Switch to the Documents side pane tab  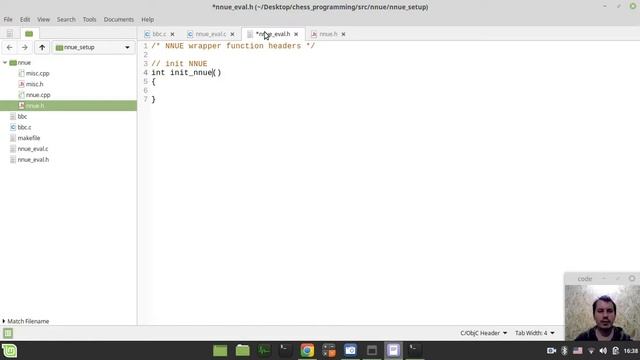coord(9,34)
